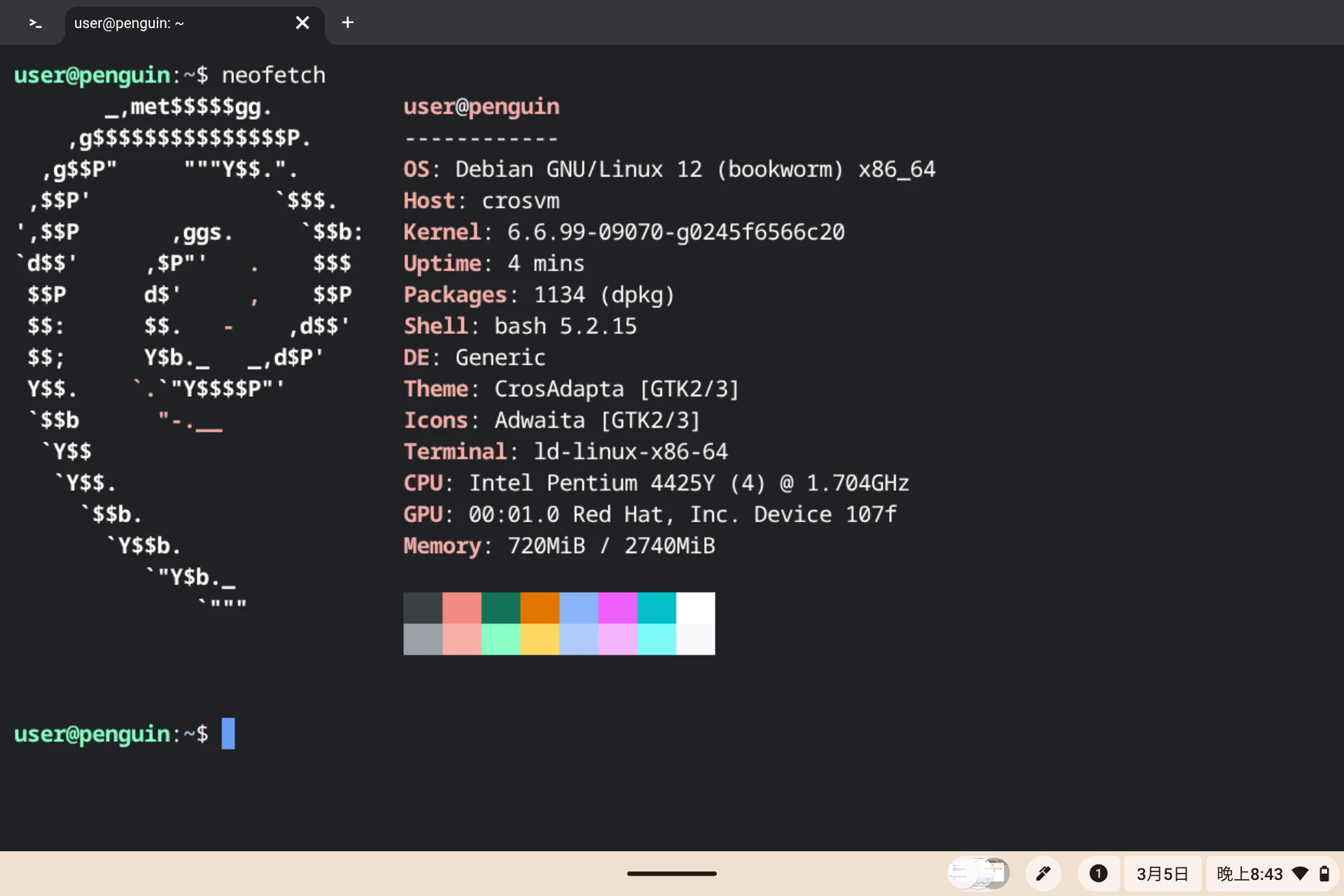
Task: Click the cyan swatch in the top palette row
Action: pos(657,608)
